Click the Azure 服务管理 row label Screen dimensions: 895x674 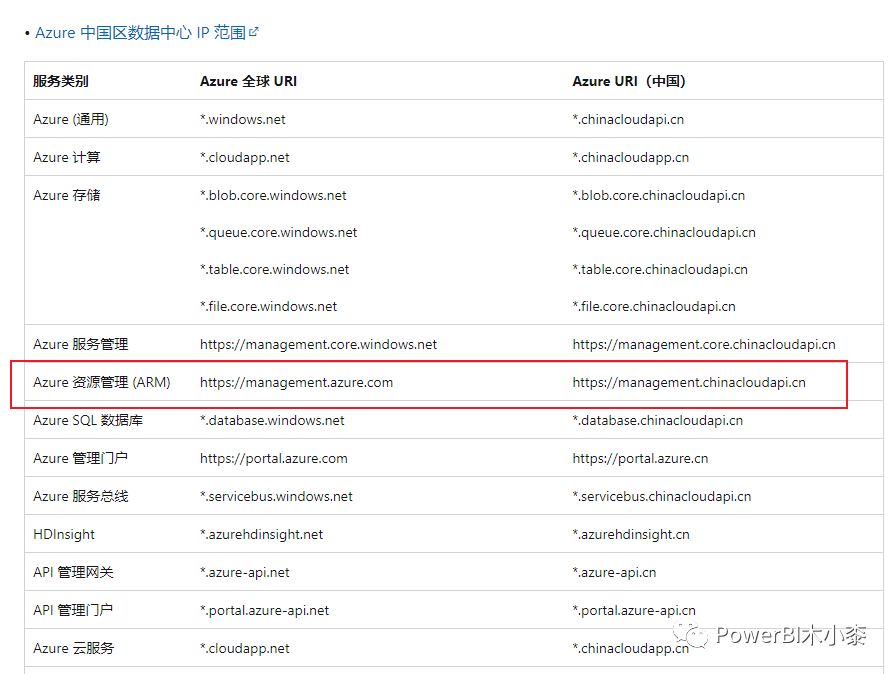point(80,344)
